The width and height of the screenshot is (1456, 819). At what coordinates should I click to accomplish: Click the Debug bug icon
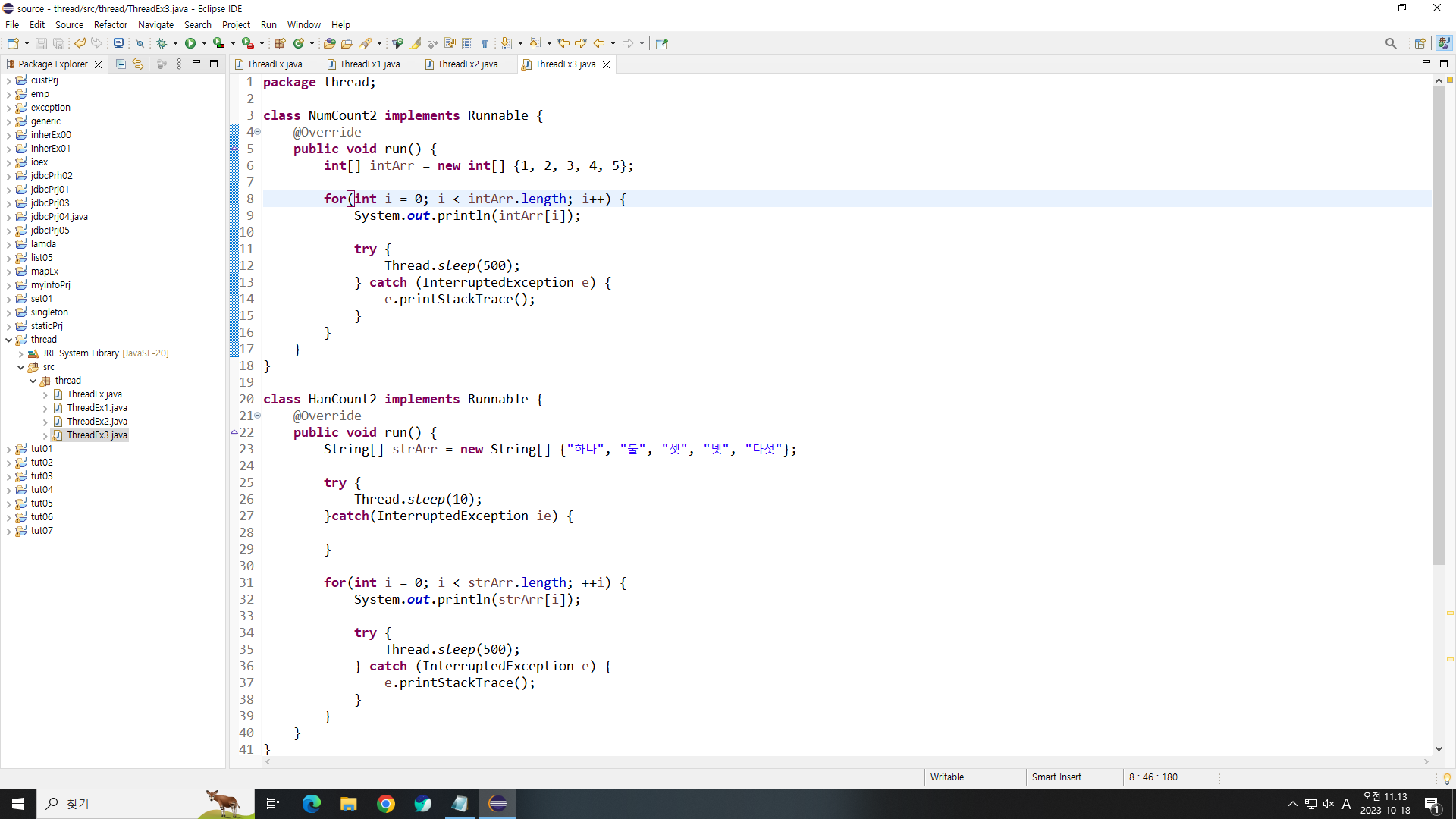click(162, 43)
